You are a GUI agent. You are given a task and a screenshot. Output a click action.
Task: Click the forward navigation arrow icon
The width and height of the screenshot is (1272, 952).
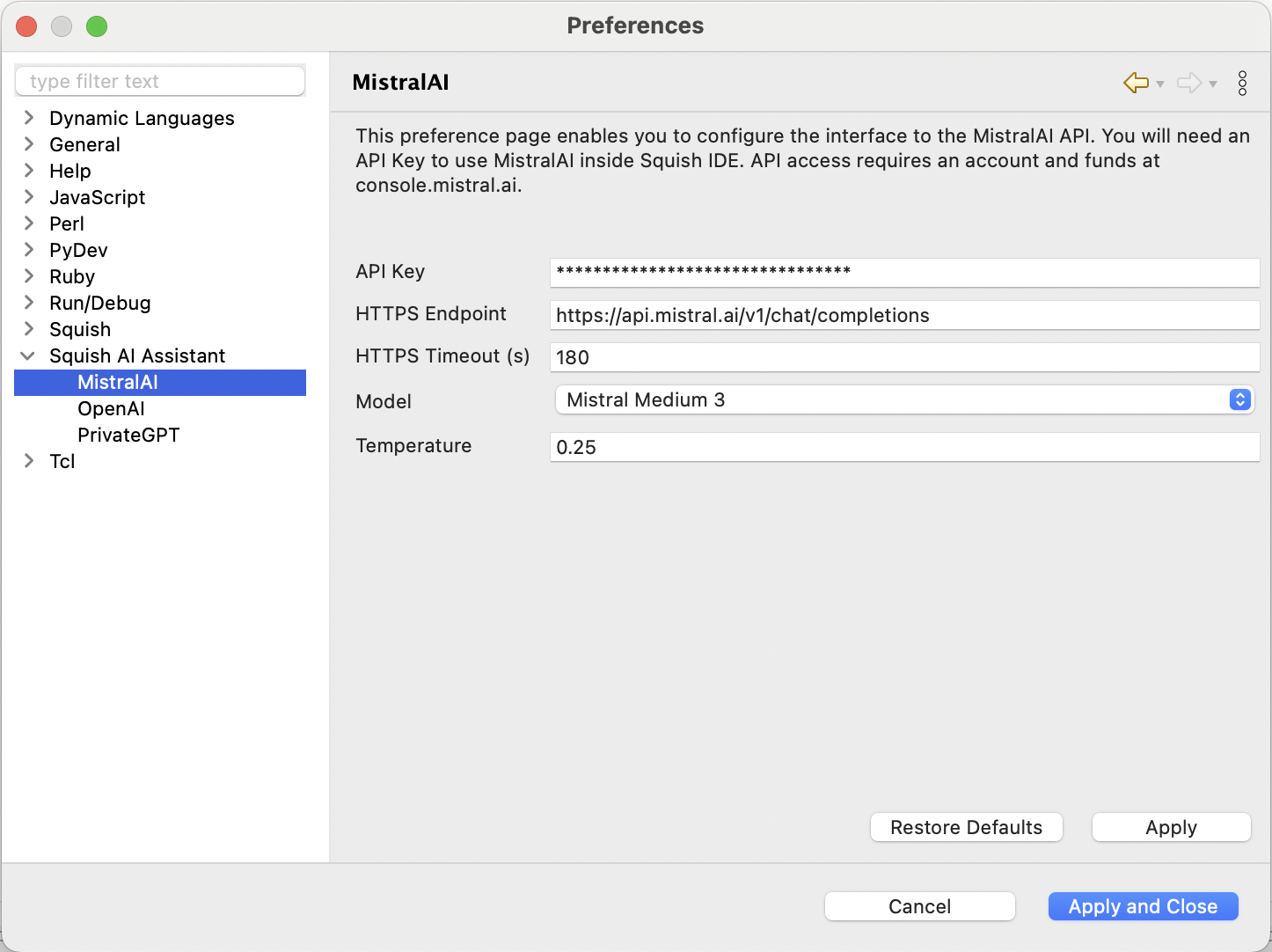tap(1188, 83)
